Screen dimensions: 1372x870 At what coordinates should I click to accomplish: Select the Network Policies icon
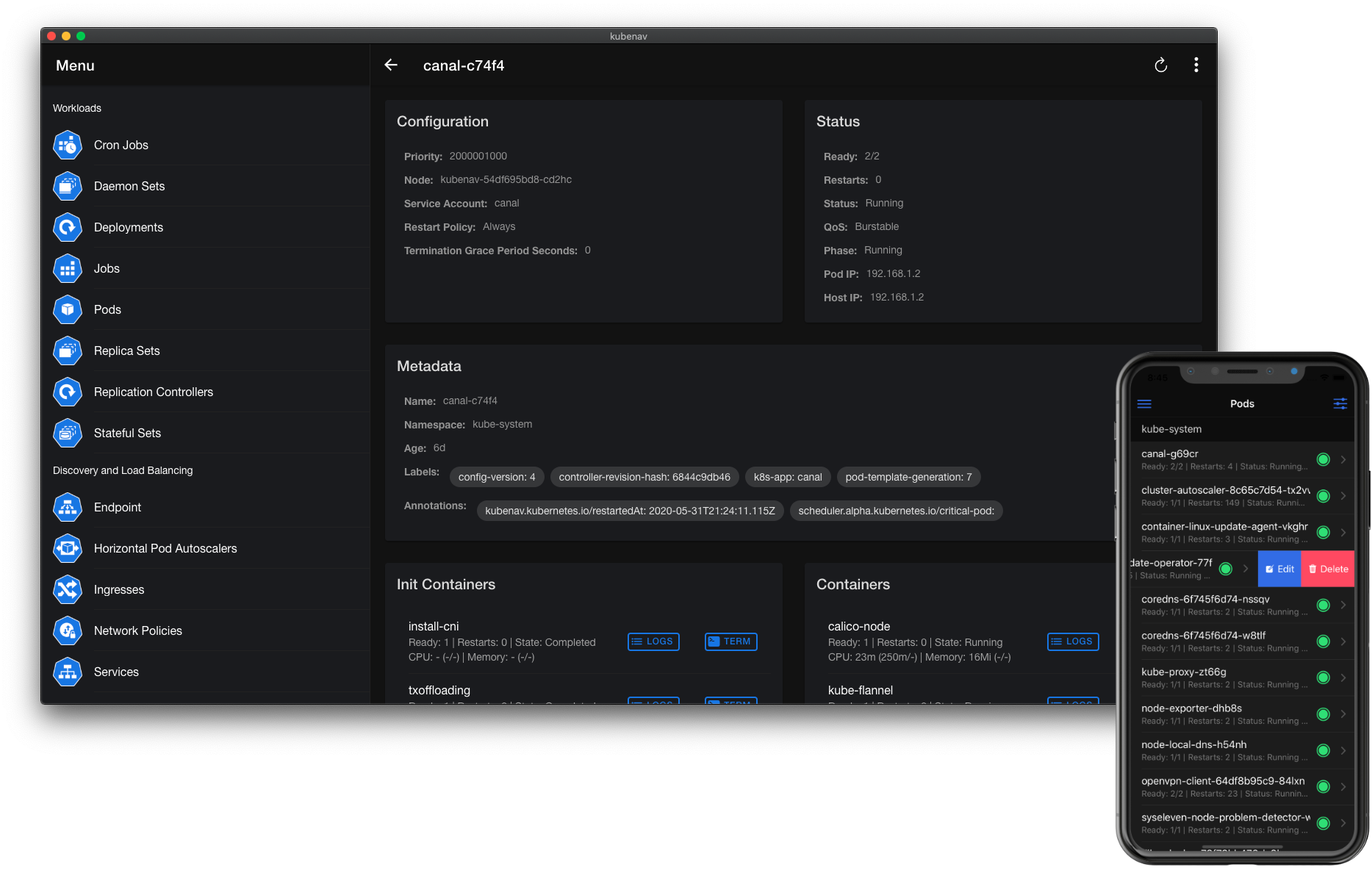point(67,630)
